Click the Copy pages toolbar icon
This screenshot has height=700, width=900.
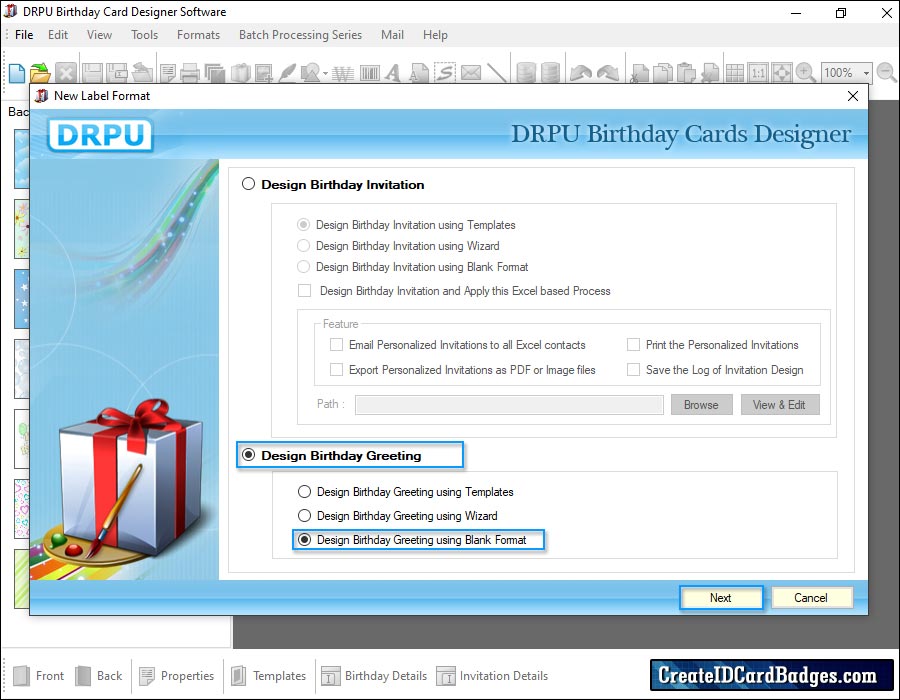pyautogui.click(x=663, y=73)
